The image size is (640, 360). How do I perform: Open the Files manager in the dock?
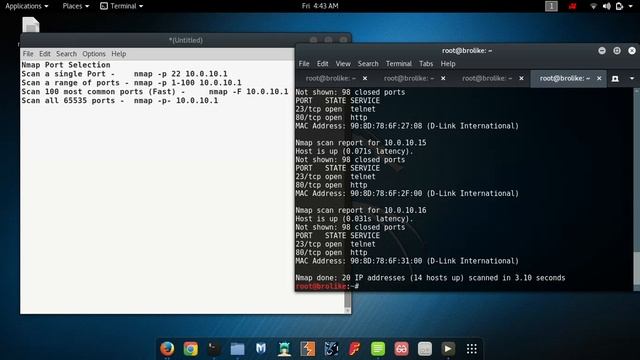(237, 349)
